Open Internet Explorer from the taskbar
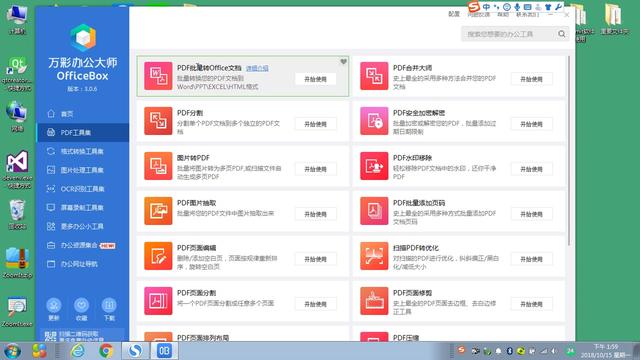Viewport: 640px width, 360px height. pyautogui.click(x=78, y=351)
